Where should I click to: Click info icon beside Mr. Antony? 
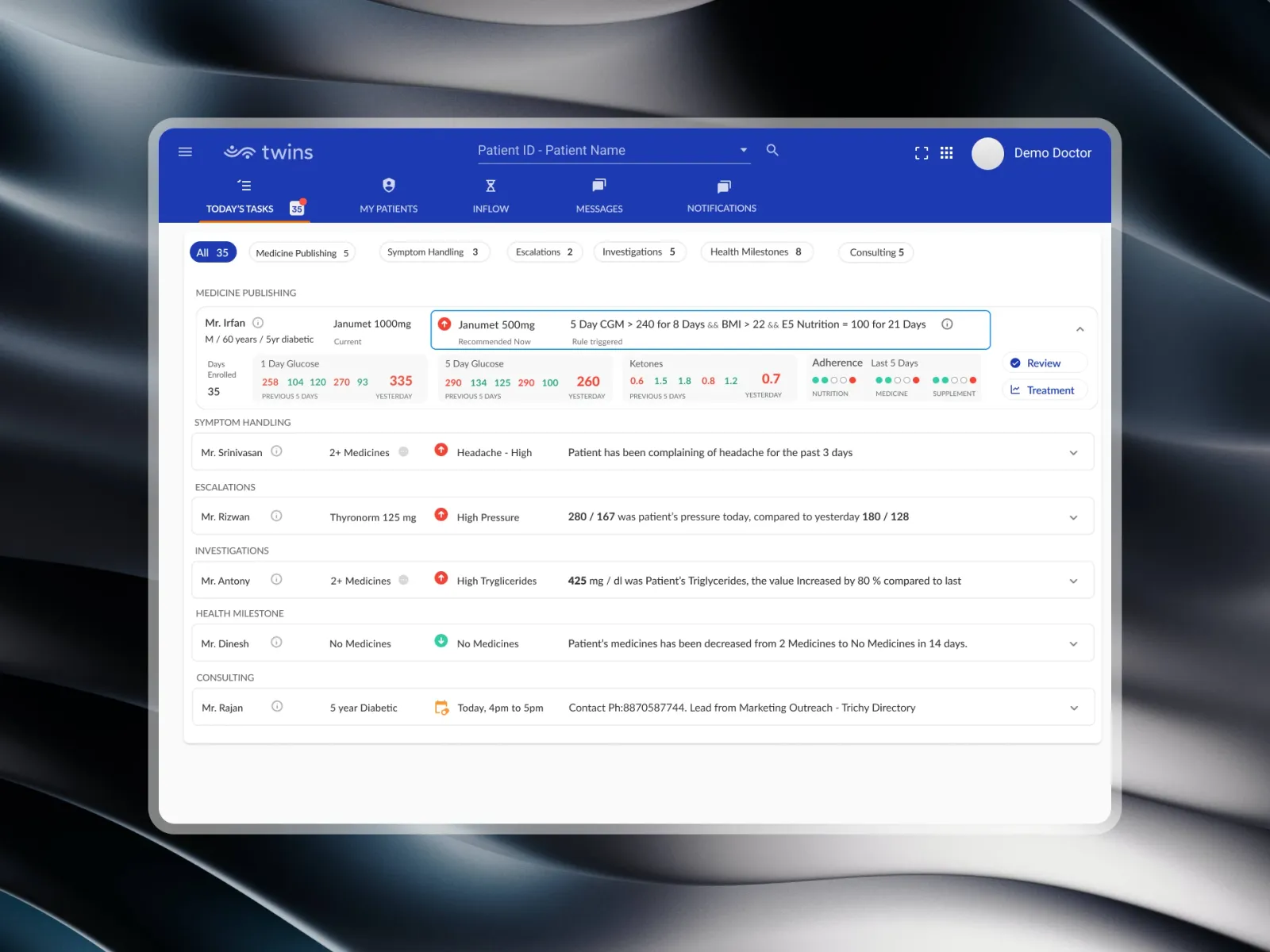tap(276, 580)
